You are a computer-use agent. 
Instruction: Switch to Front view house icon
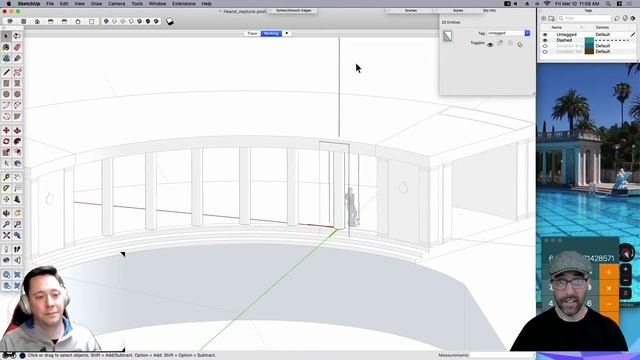tap(37, 21)
